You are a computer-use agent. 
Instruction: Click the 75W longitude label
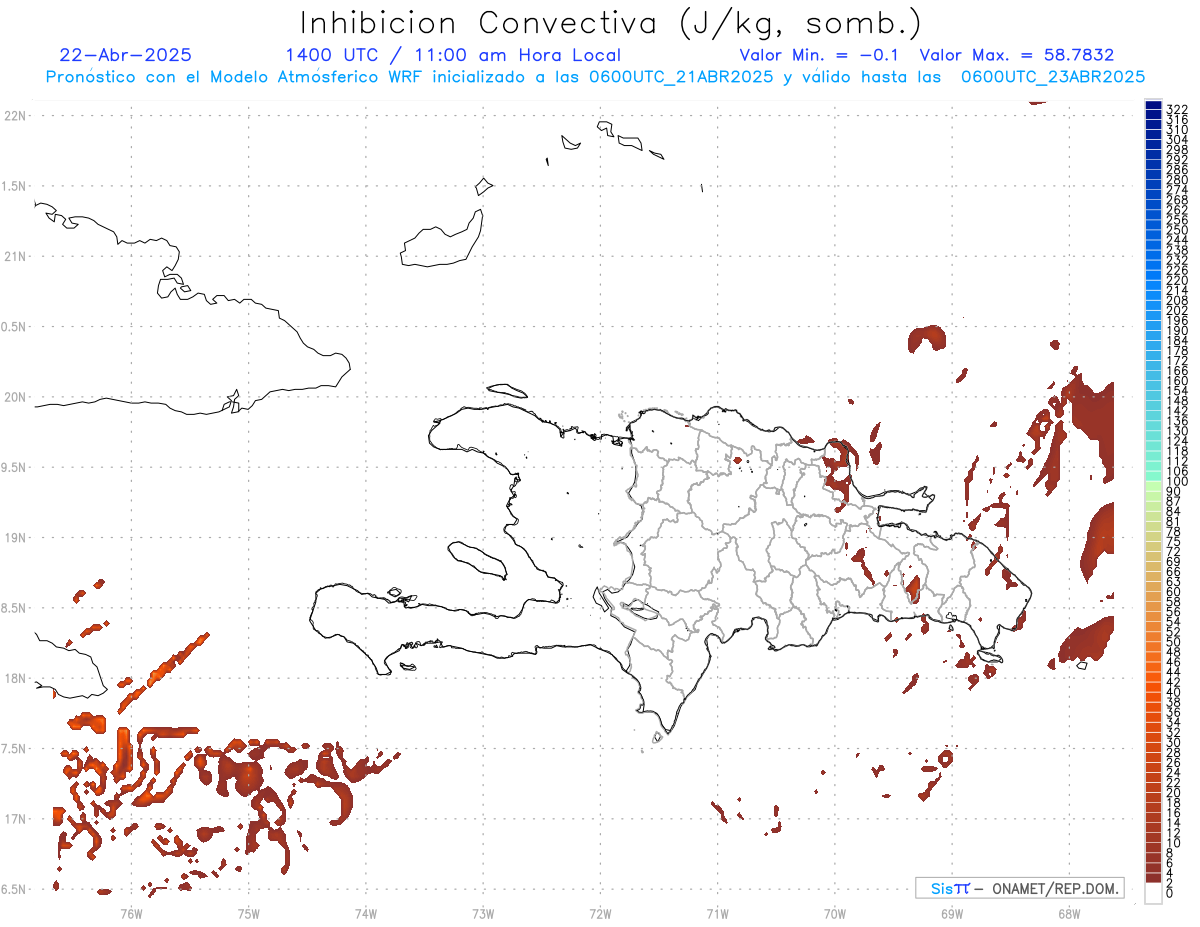pyautogui.click(x=248, y=912)
